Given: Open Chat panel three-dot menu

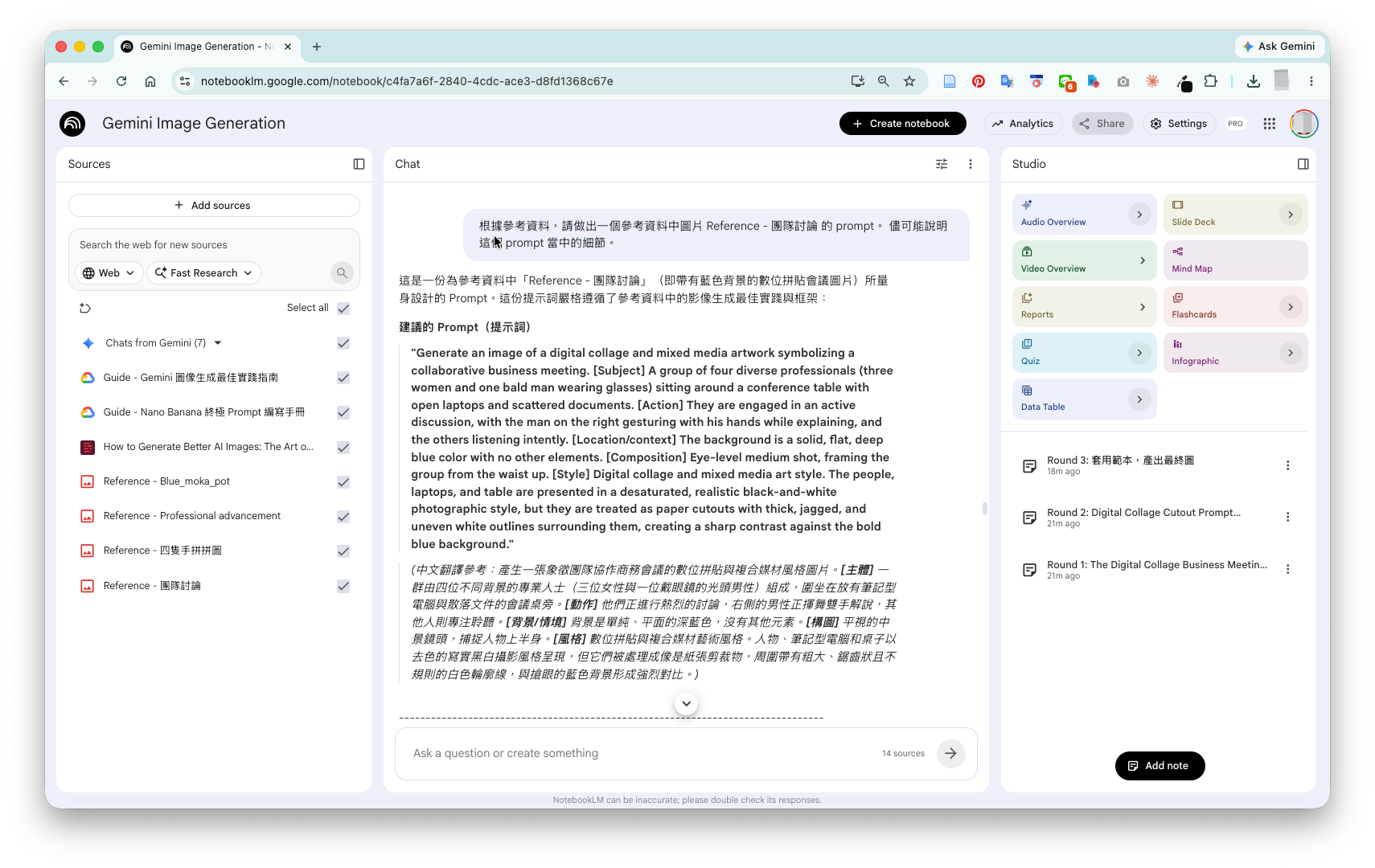Looking at the screenshot, I should click(x=971, y=164).
